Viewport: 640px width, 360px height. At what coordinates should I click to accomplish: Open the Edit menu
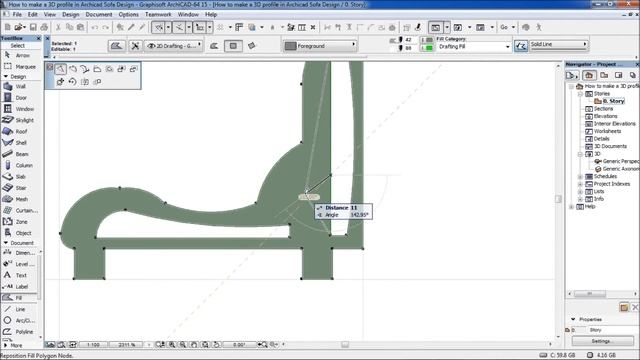(33, 14)
